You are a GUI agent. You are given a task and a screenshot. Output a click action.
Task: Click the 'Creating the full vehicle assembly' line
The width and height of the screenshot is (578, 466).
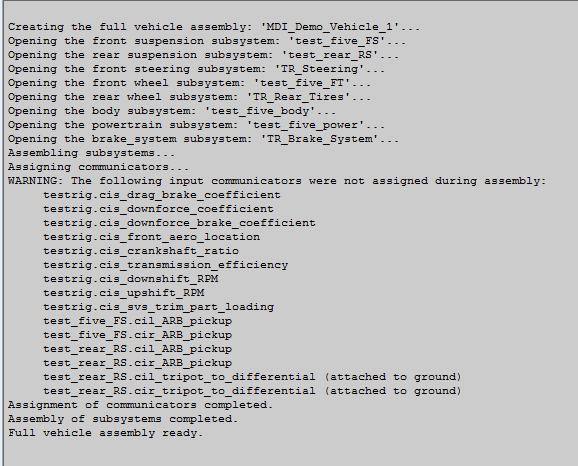click(214, 27)
